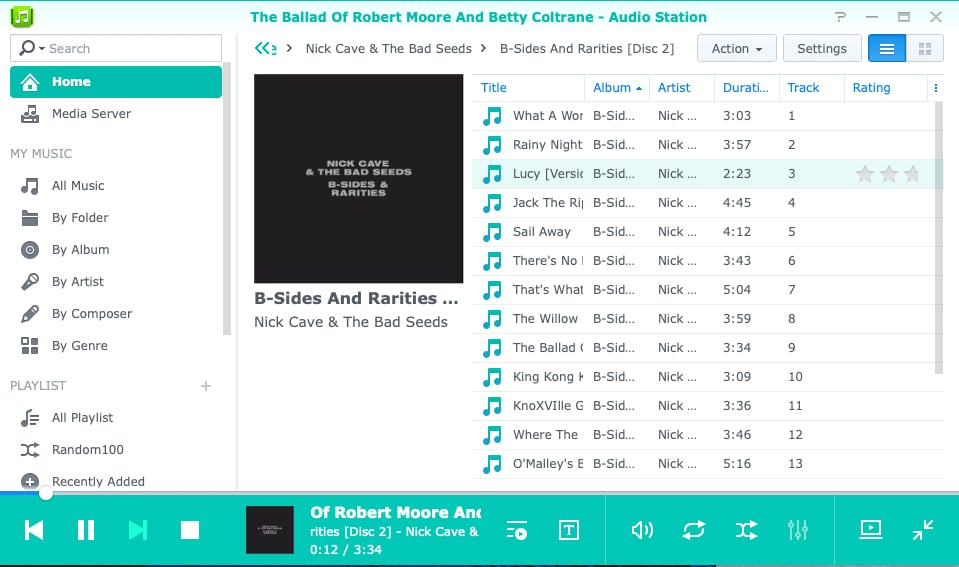This screenshot has height=567, width=959.
Task: Browse music By Composer
Action: (116, 313)
